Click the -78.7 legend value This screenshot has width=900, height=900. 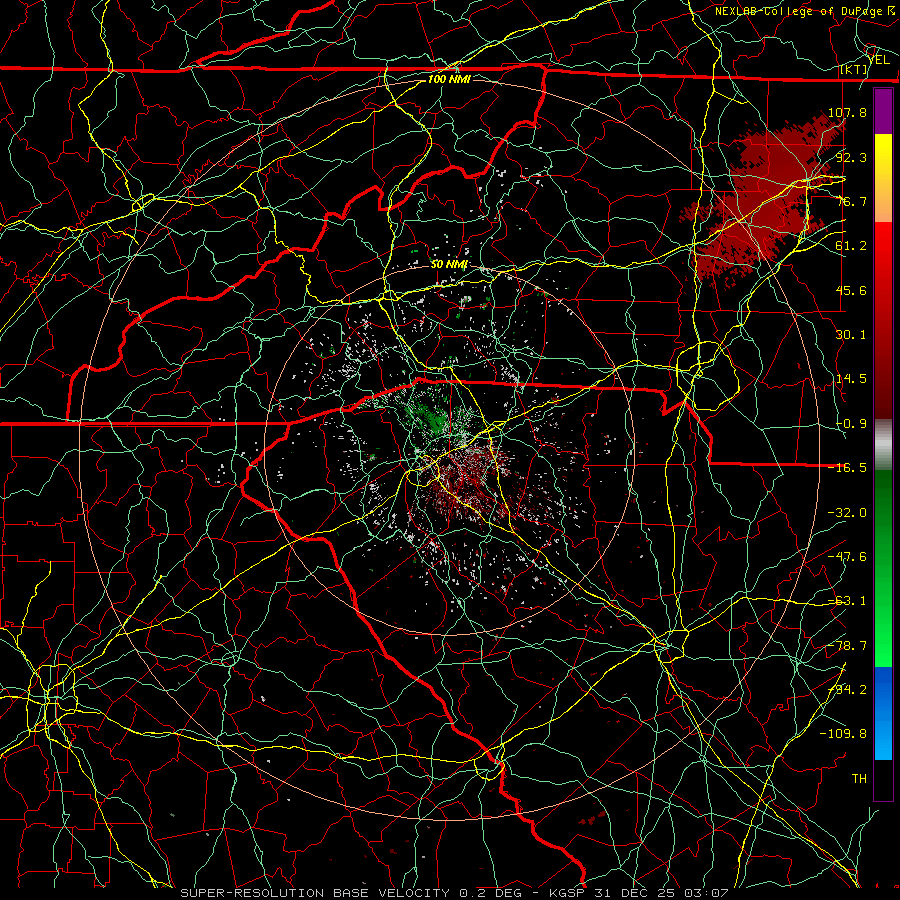847,646
